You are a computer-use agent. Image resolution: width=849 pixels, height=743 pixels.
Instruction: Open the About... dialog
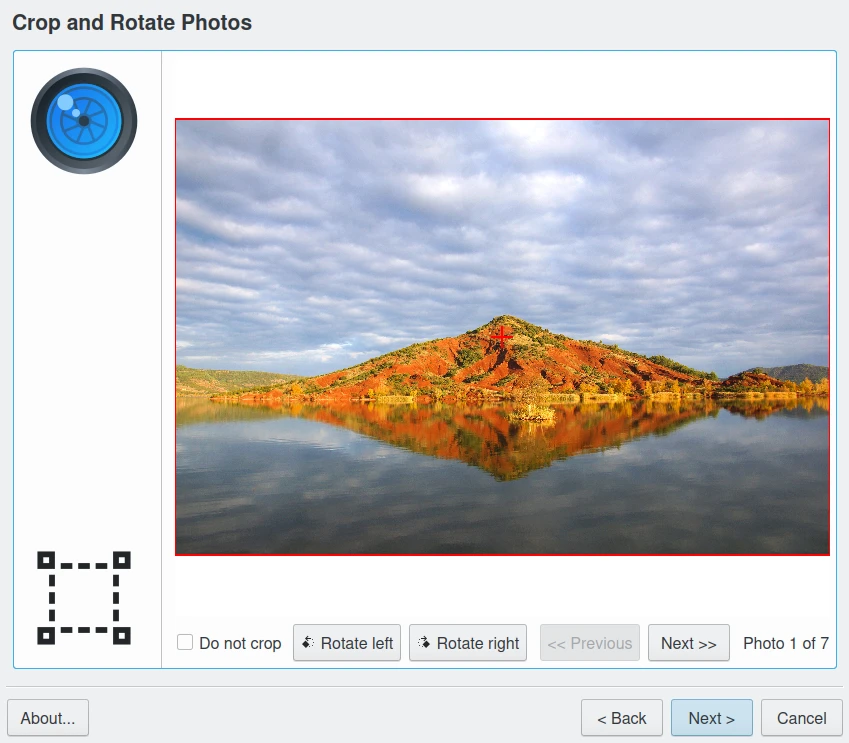[48, 718]
